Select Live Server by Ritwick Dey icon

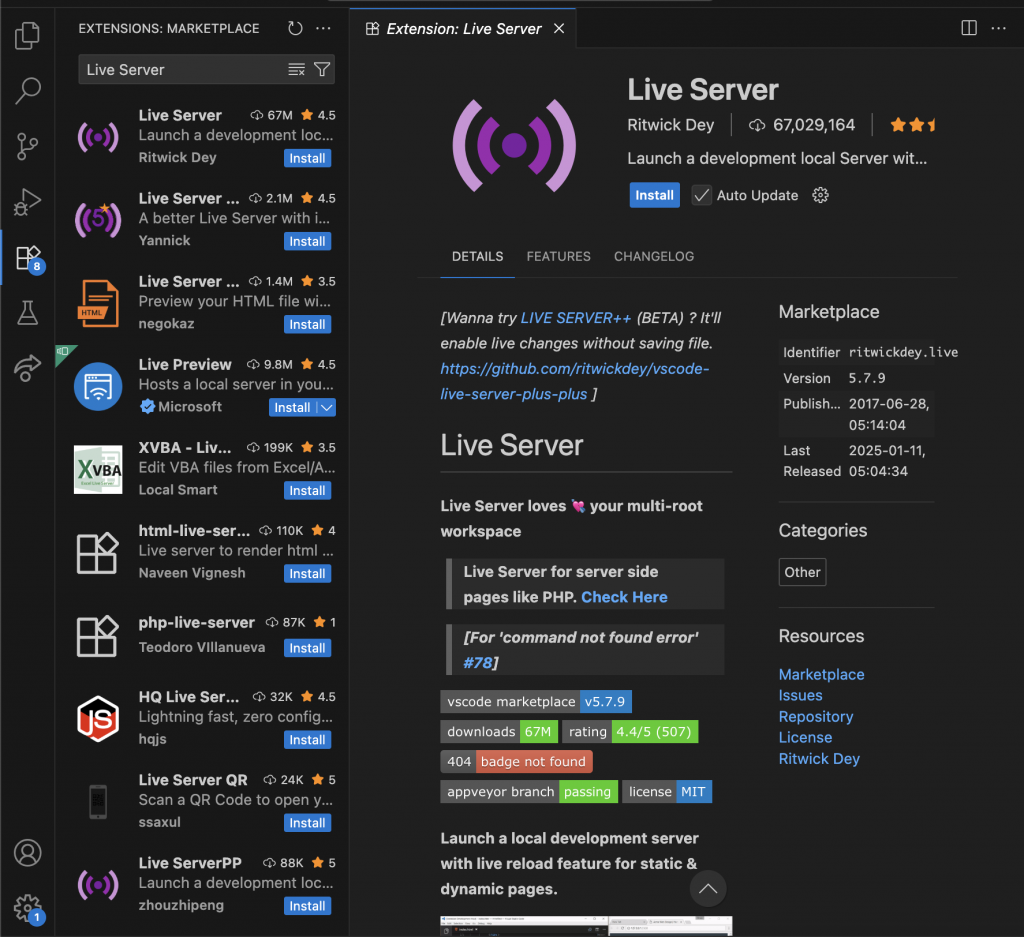(98, 137)
